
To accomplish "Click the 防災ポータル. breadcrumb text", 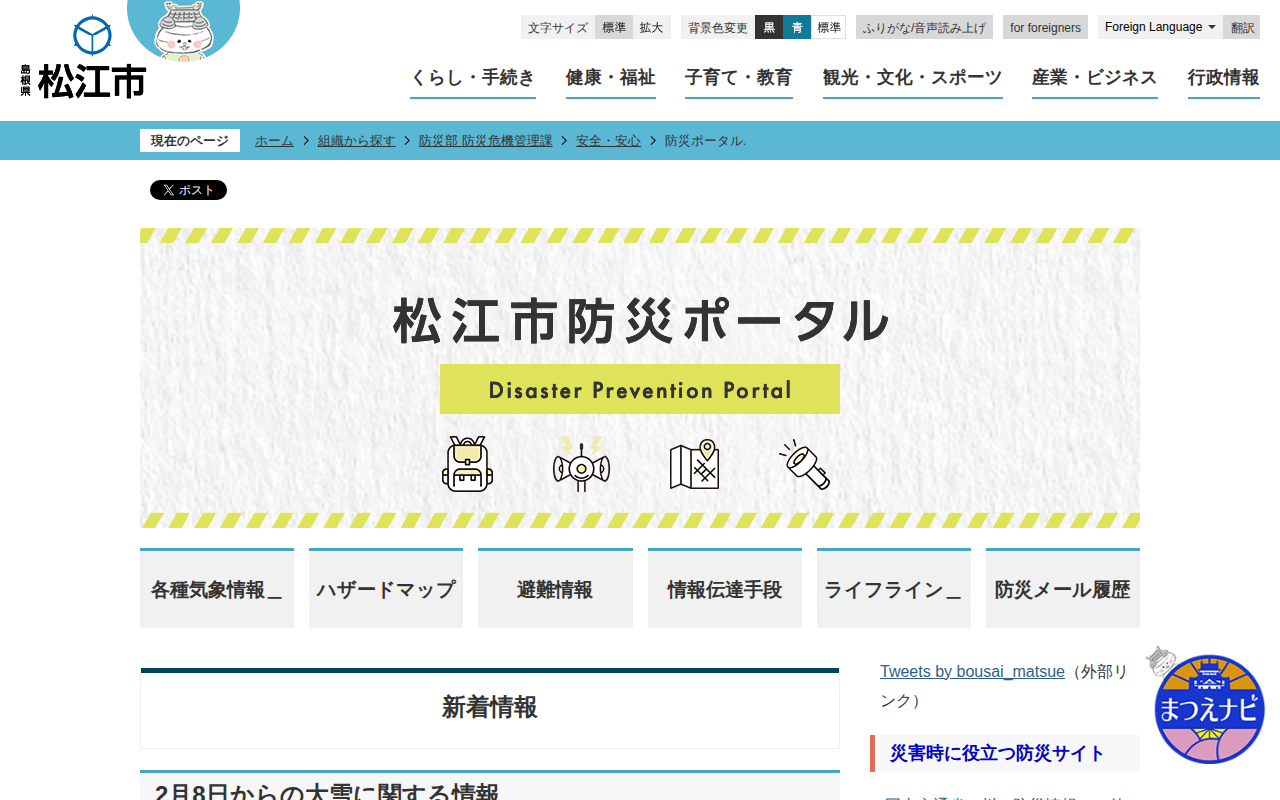I will (705, 141).
